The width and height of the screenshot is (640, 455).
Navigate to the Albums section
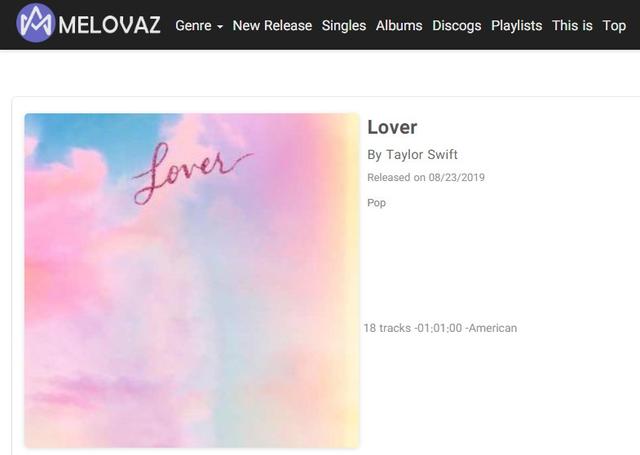399,26
